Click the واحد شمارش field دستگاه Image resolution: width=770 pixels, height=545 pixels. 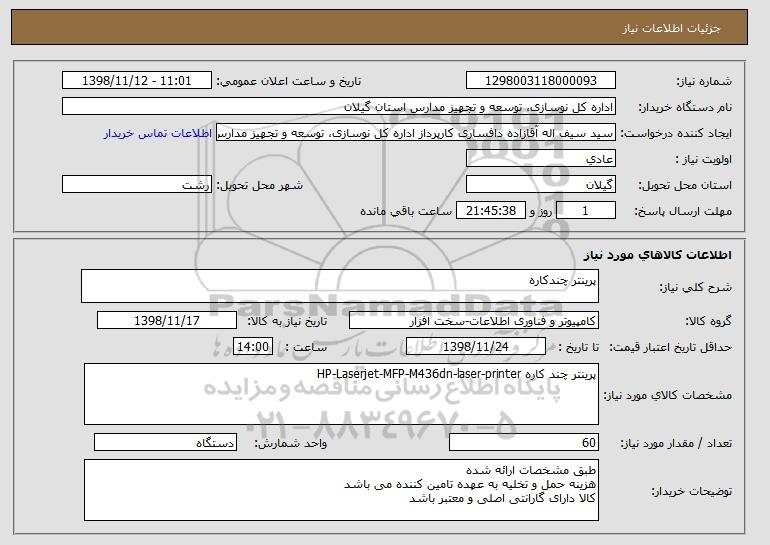tap(165, 442)
